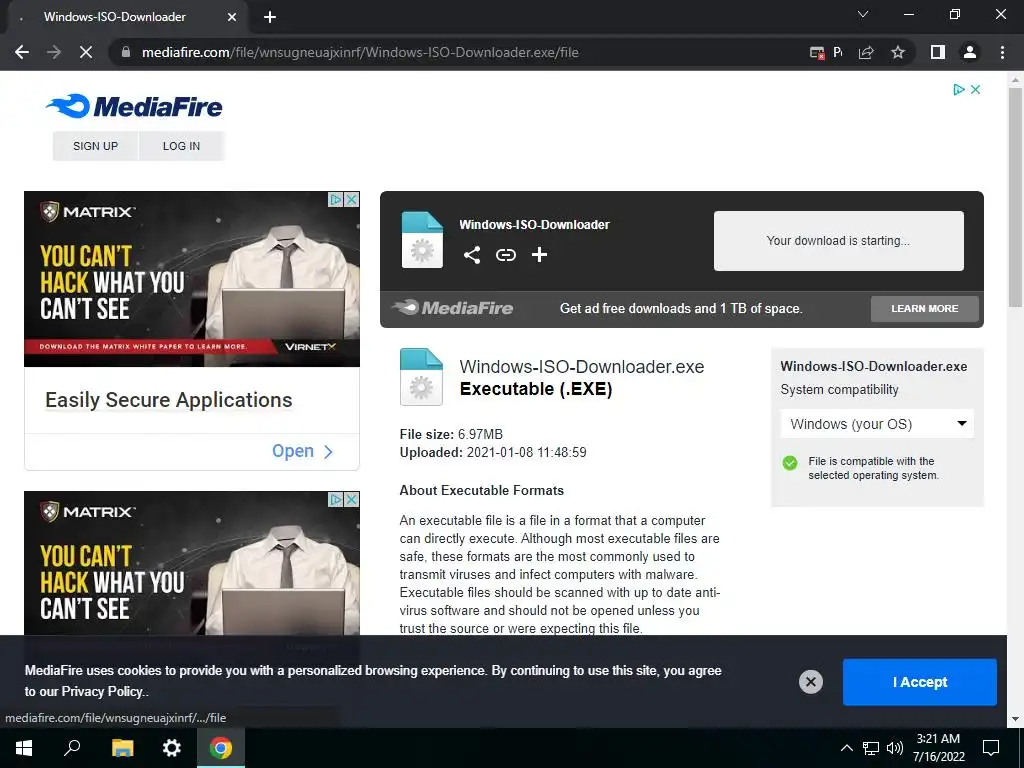Image resolution: width=1024 pixels, height=768 pixels.
Task: Click the LOG IN button
Action: pos(182,146)
